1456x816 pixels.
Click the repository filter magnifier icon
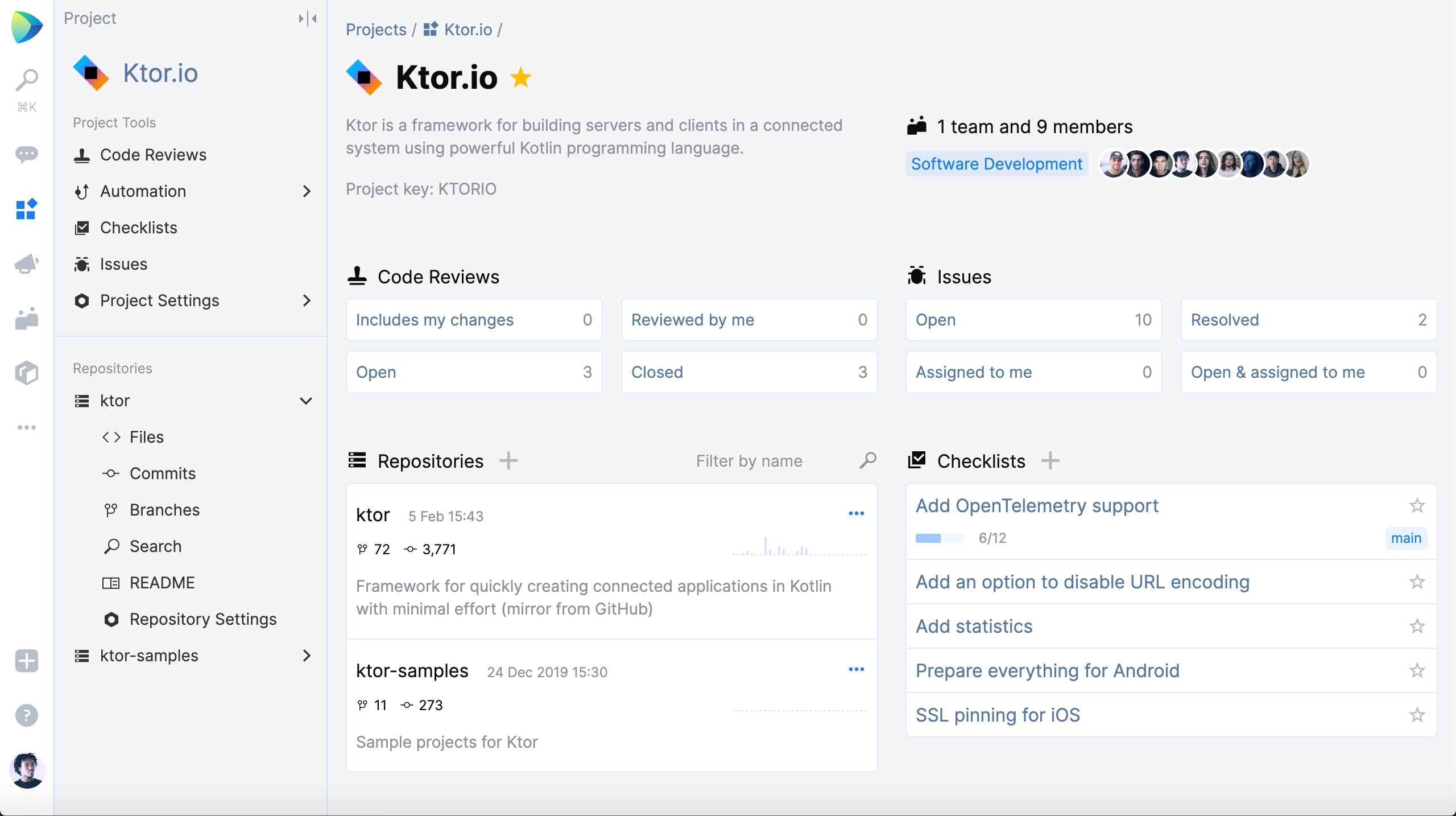(x=867, y=460)
